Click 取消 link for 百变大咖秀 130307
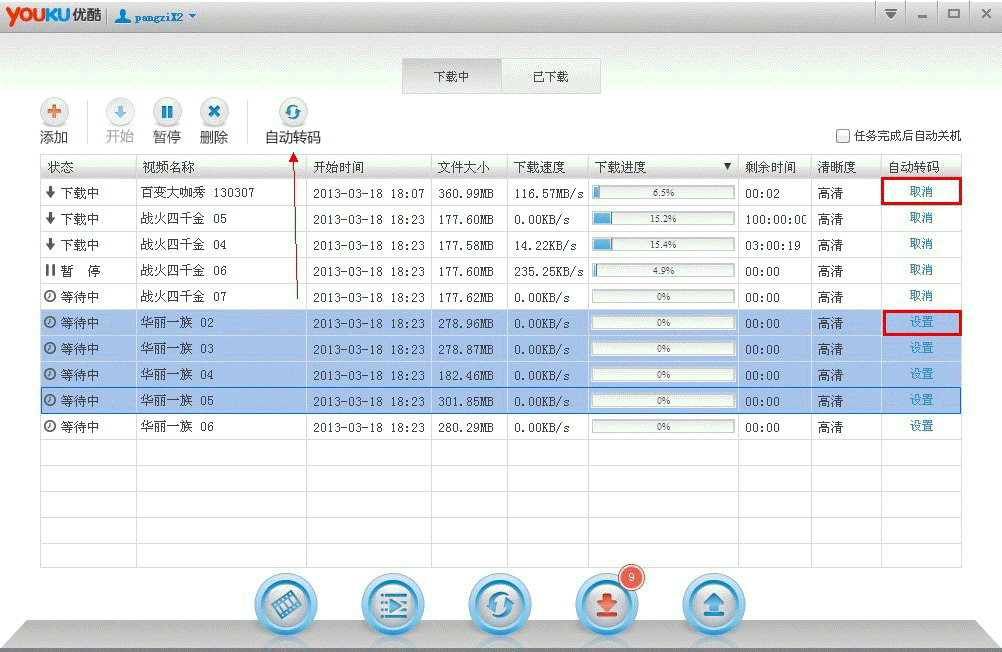The width and height of the screenshot is (1002, 652). pos(921,192)
